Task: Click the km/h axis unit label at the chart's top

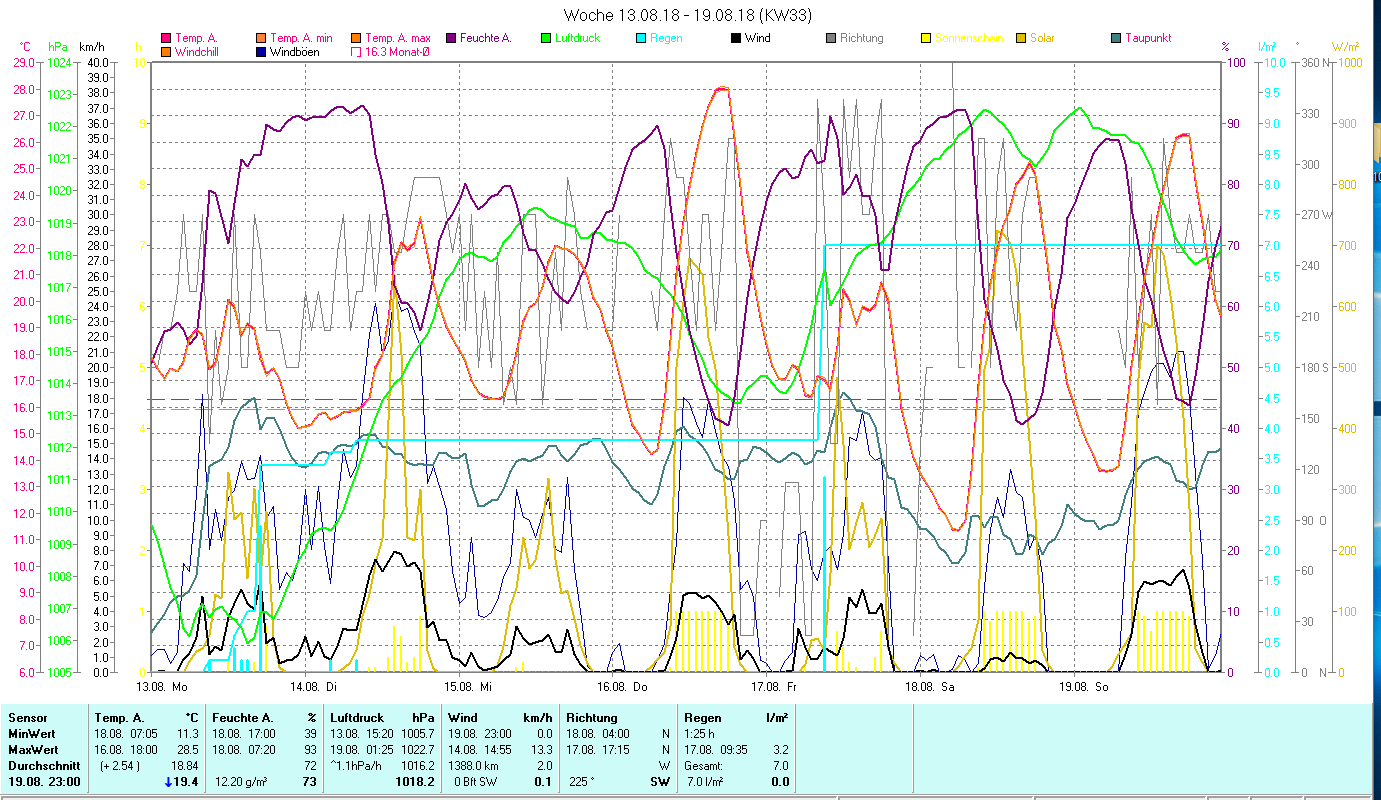Action: coord(91,47)
